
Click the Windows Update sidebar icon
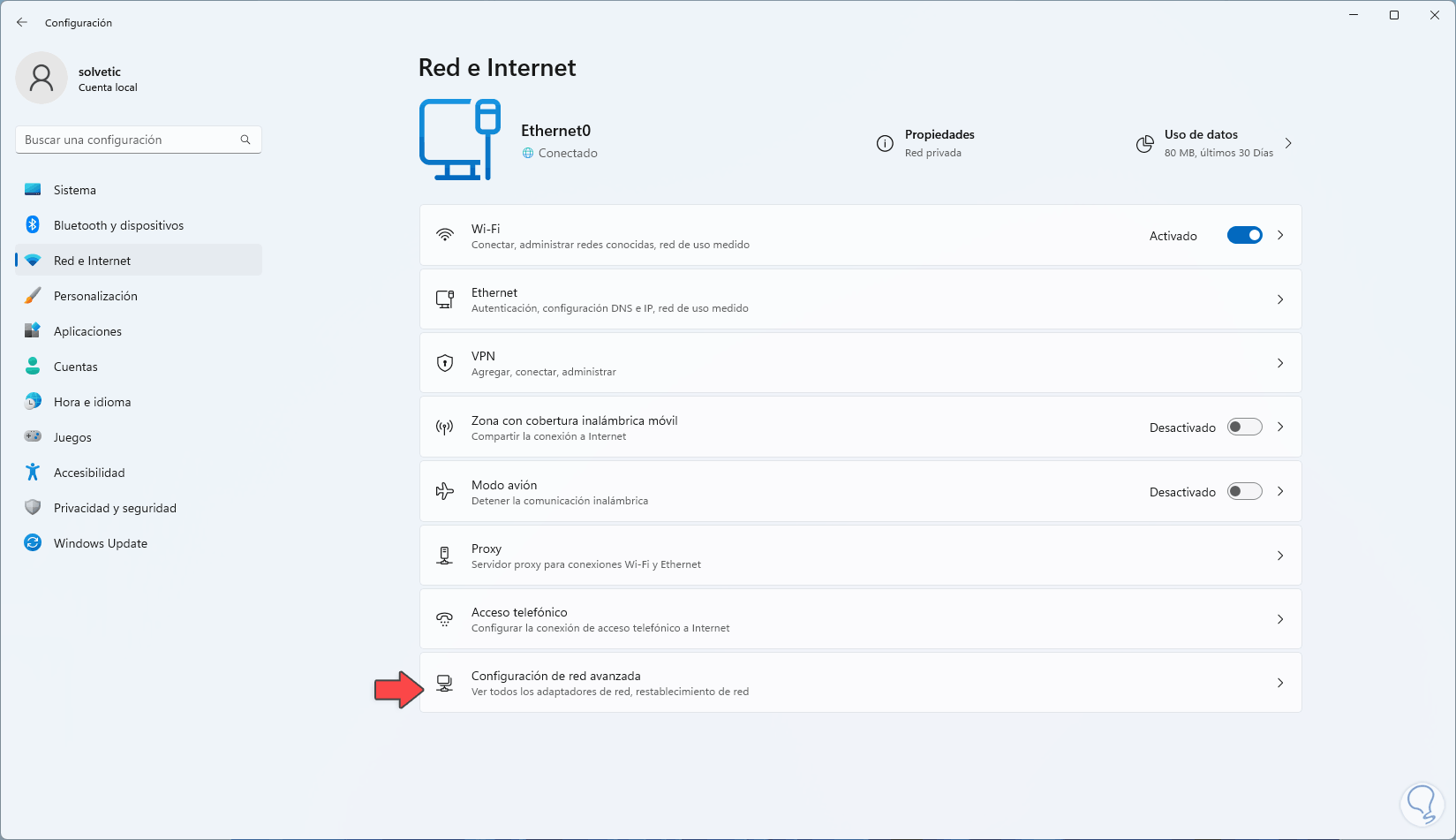coord(33,543)
